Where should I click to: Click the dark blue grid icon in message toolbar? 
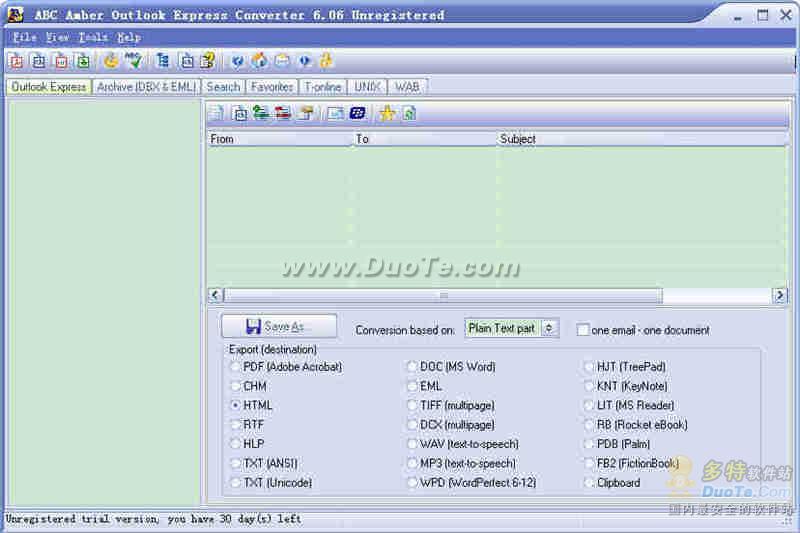point(358,113)
